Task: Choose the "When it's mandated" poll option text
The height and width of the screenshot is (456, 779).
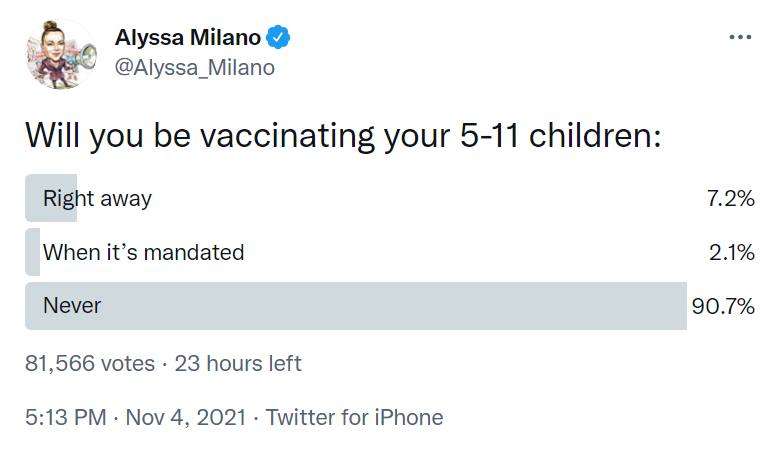Action: pos(143,252)
